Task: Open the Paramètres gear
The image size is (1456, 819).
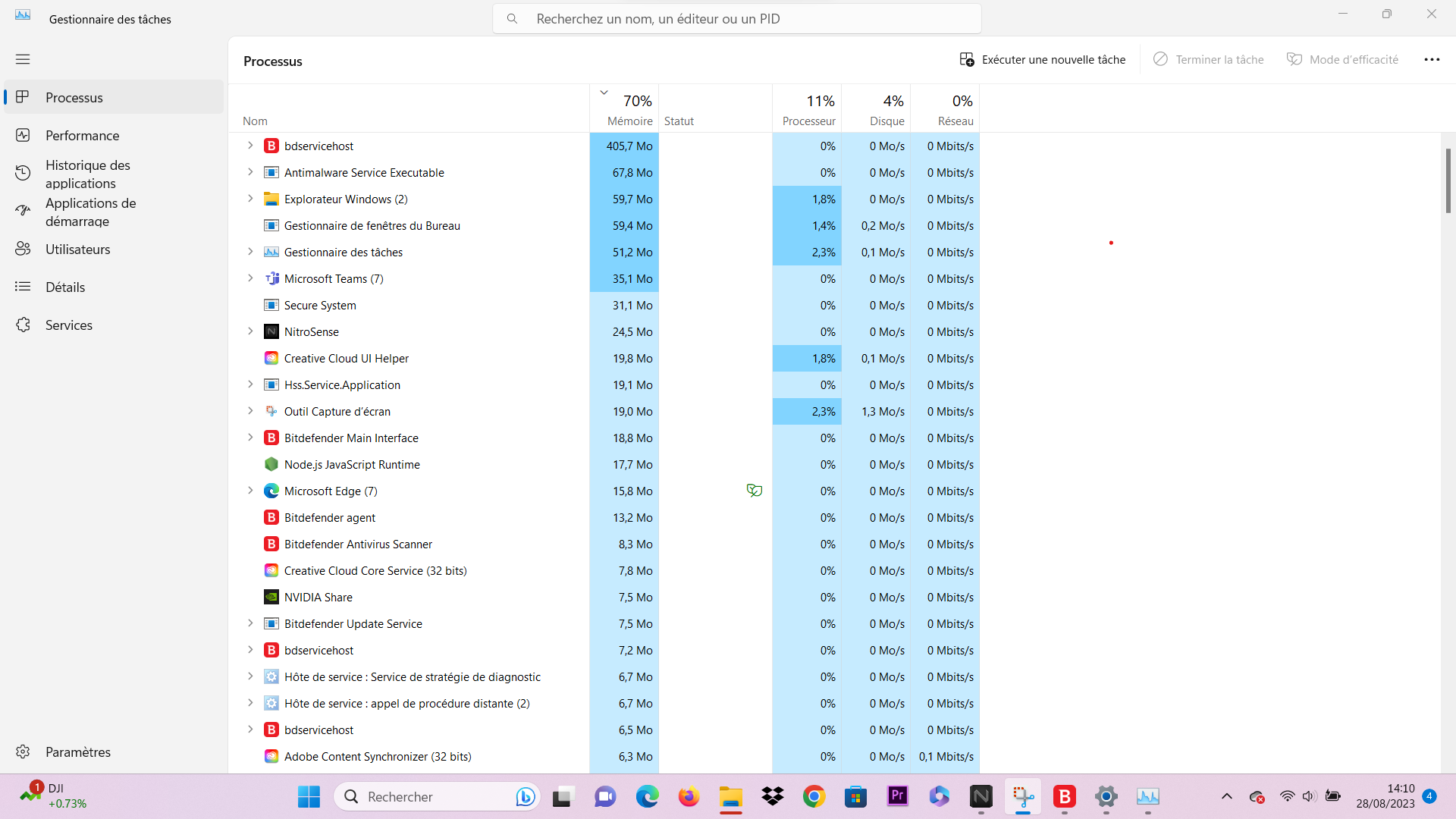Action: pos(23,752)
